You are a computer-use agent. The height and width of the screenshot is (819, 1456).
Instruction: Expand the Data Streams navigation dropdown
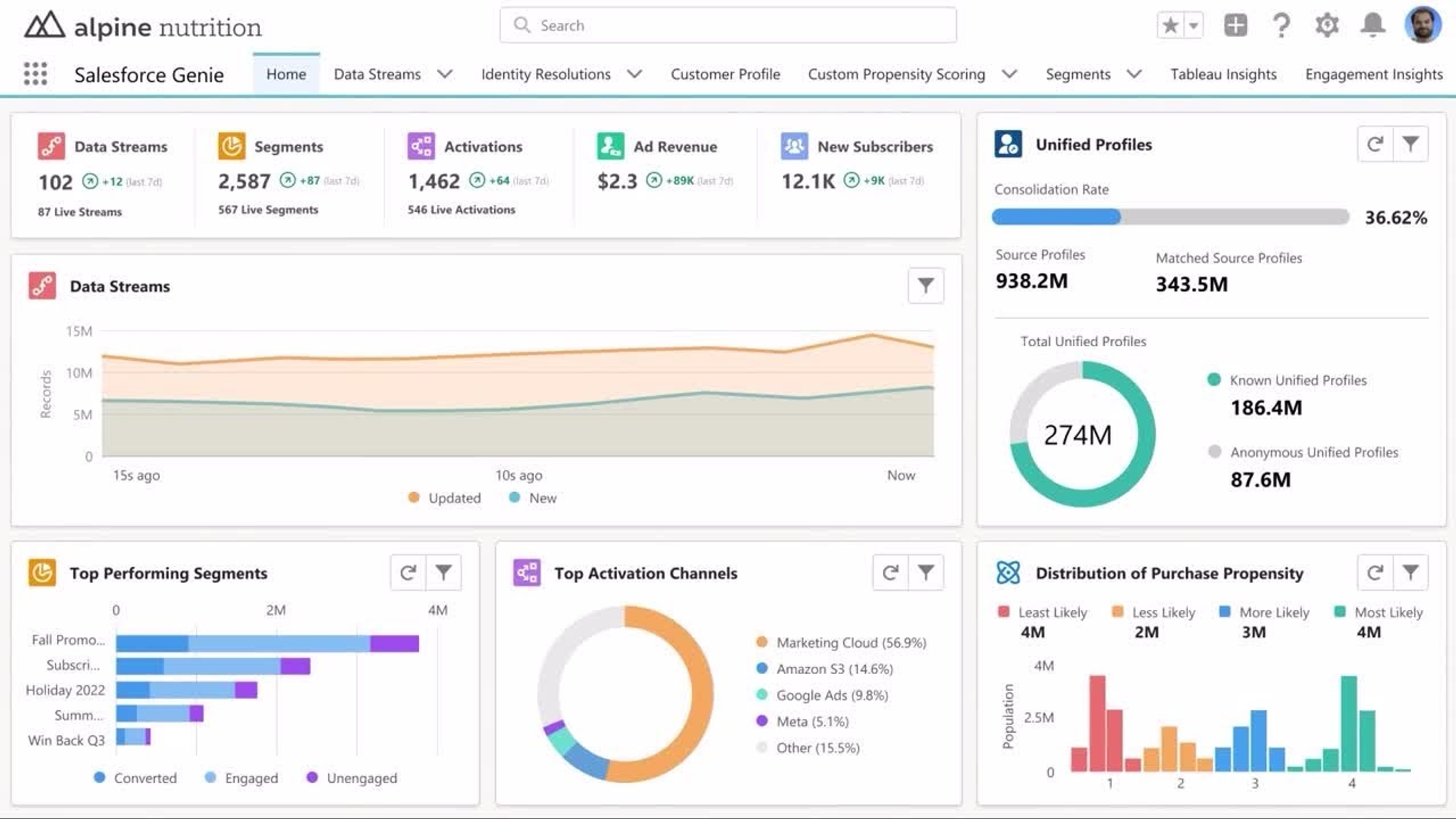tap(446, 74)
